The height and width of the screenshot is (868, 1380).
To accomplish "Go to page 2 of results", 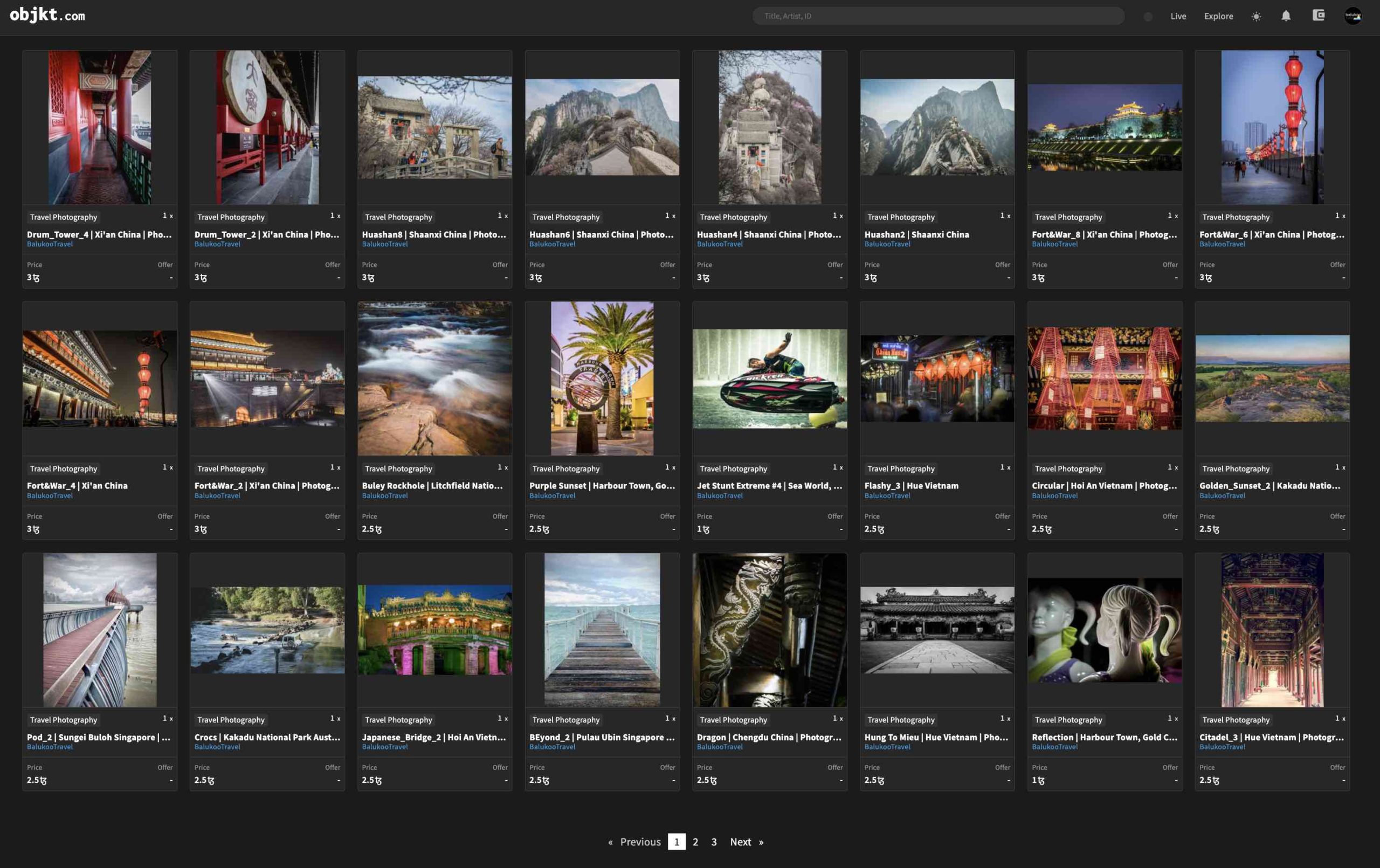I will click(695, 842).
